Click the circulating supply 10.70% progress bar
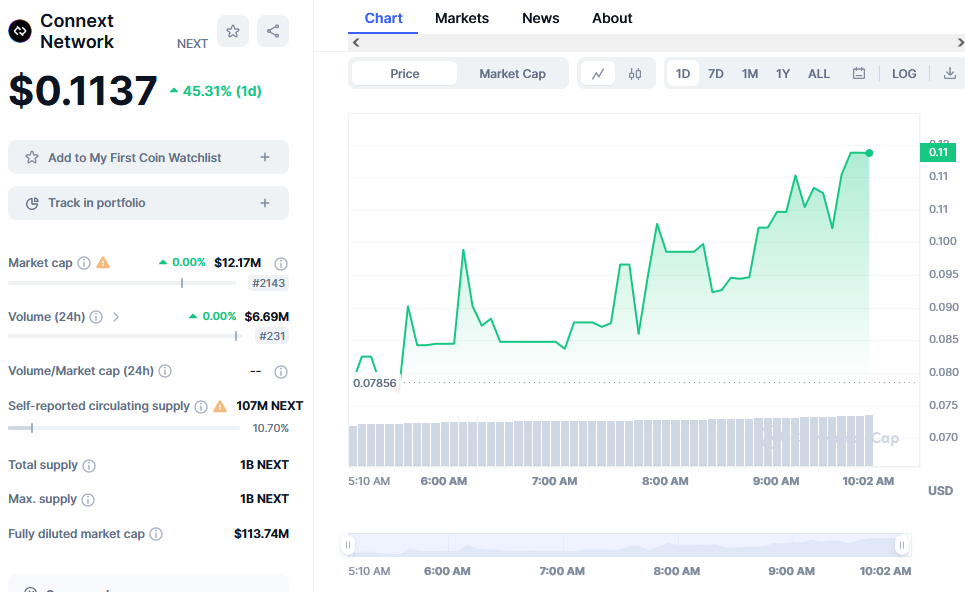Image resolution: width=965 pixels, height=592 pixels. point(124,428)
